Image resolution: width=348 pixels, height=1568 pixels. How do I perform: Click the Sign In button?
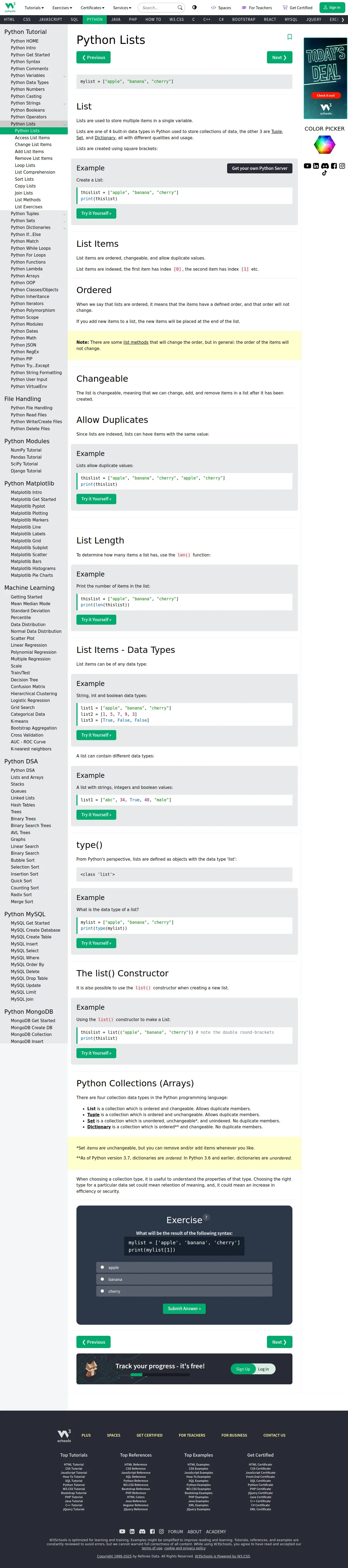(x=332, y=7)
